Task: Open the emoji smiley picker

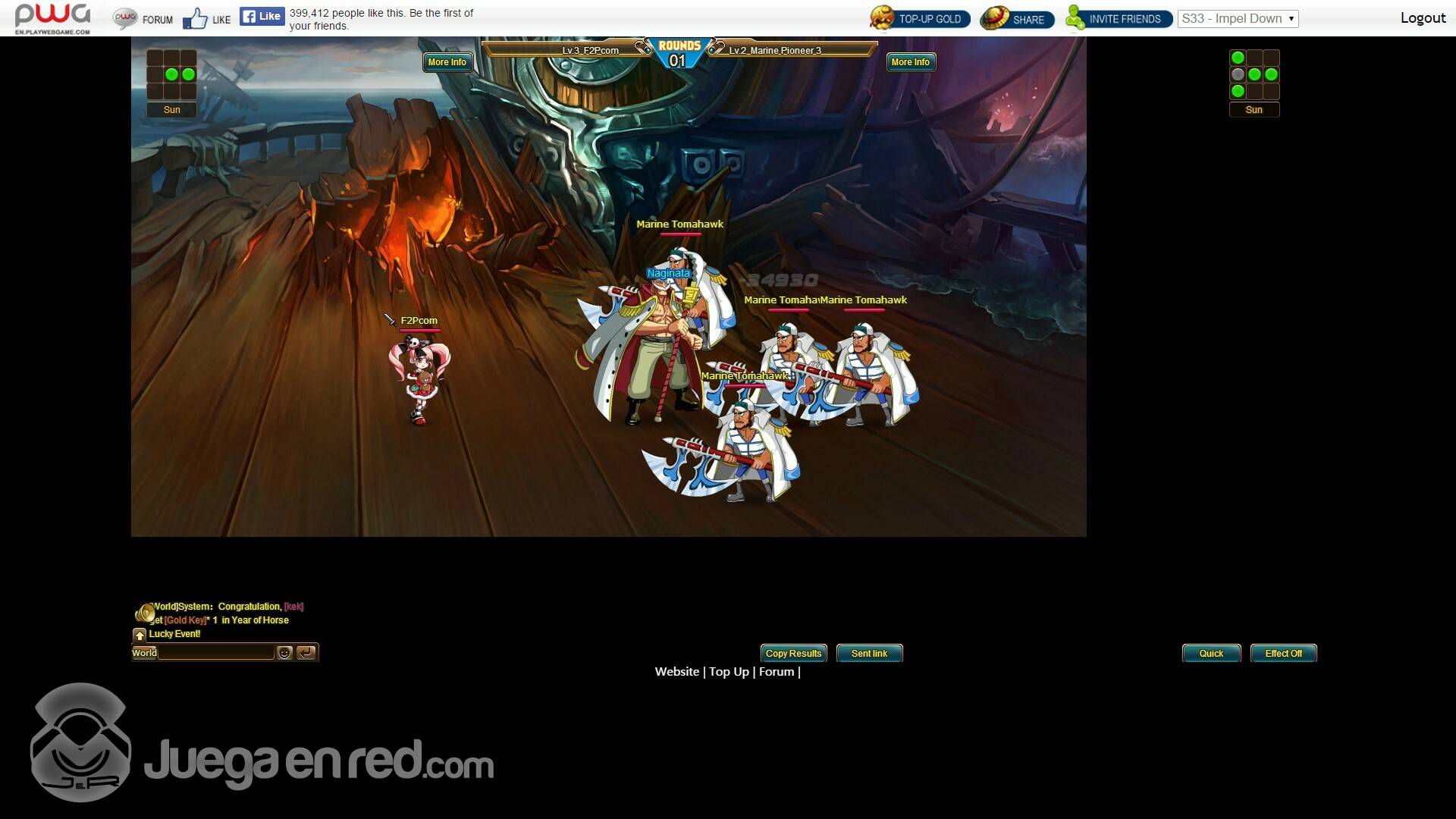Action: click(284, 653)
